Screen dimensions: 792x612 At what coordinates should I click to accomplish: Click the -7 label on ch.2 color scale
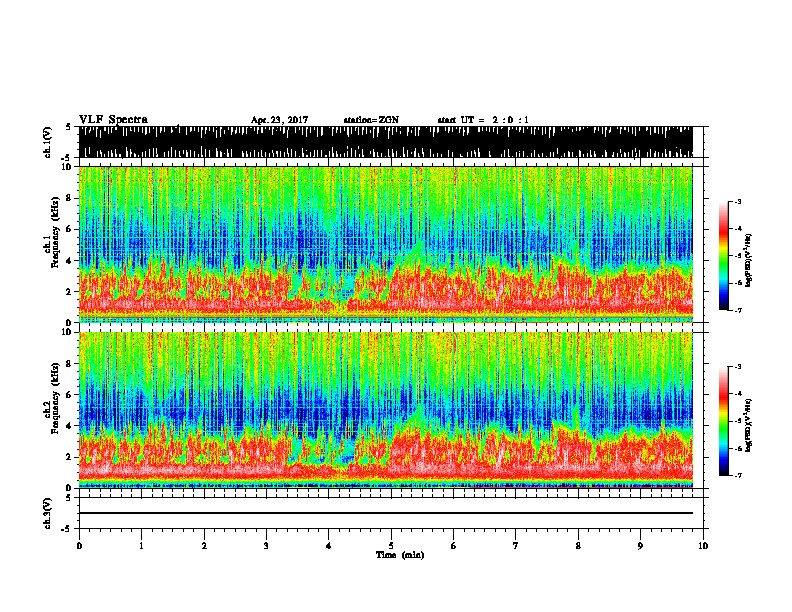tap(738, 475)
